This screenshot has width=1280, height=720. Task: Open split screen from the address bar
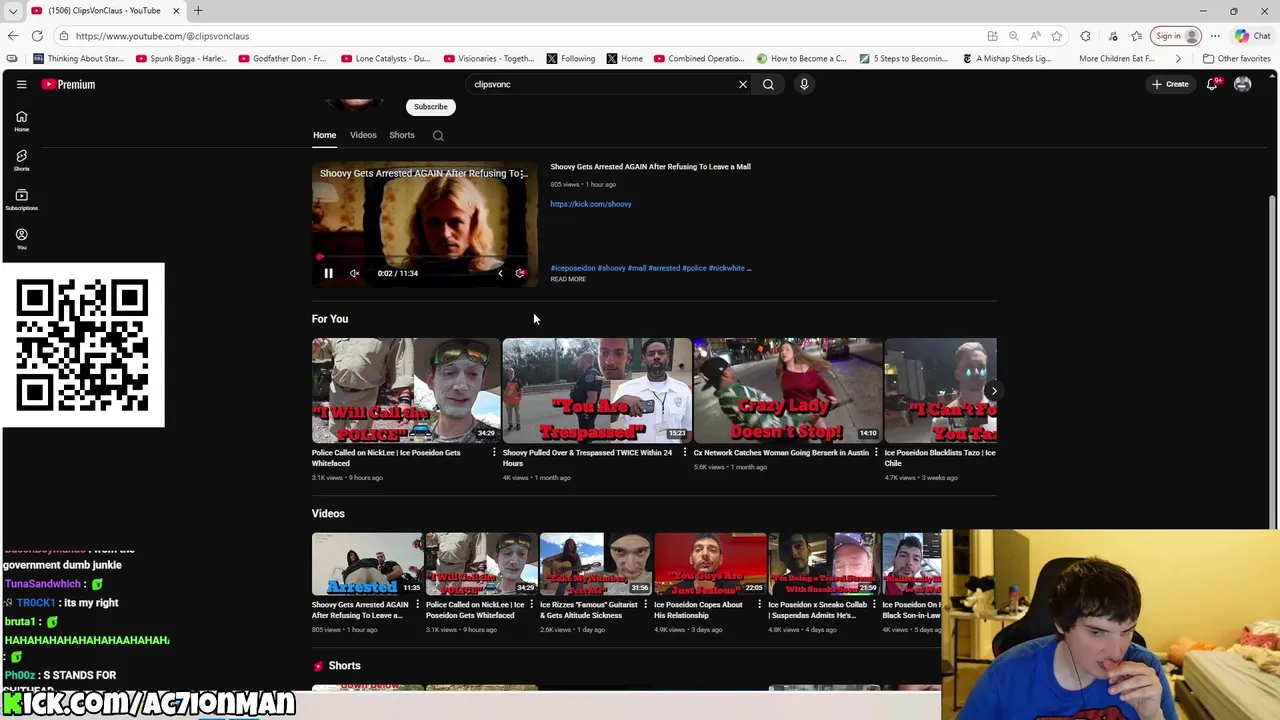click(x=992, y=36)
